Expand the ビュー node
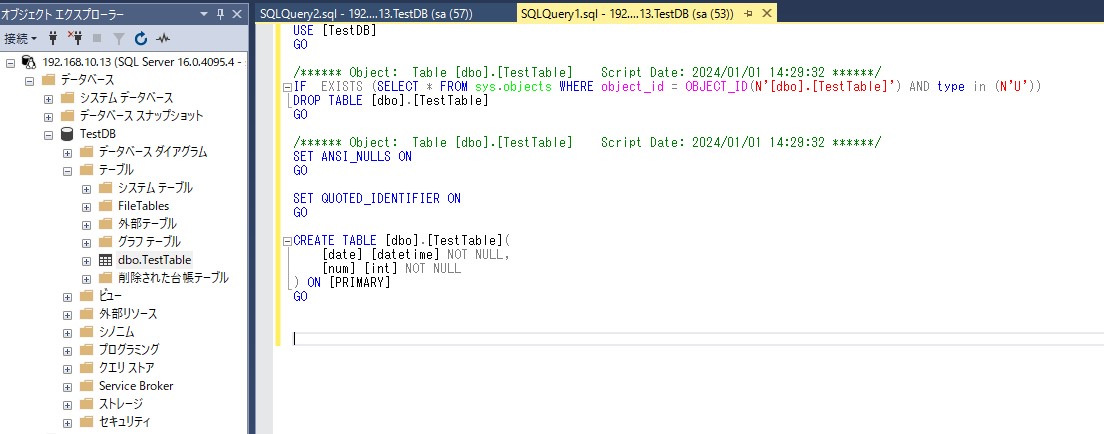Viewport: 1104px width, 434px height. pos(68,297)
